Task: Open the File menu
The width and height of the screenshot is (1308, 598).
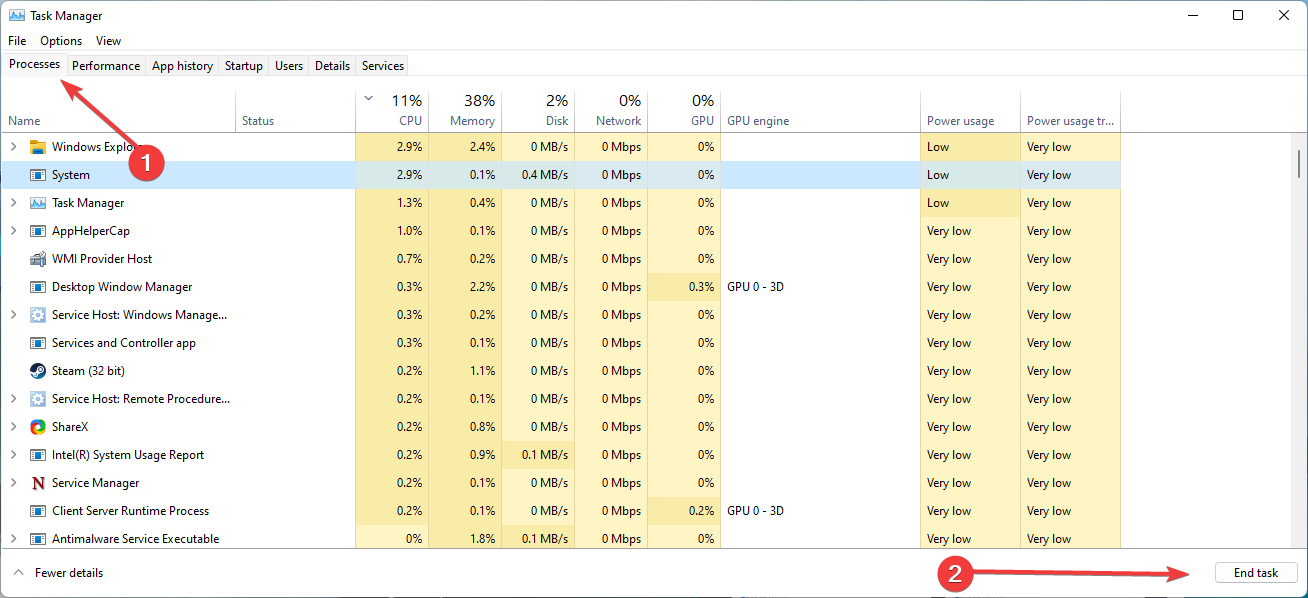Action: (17, 41)
